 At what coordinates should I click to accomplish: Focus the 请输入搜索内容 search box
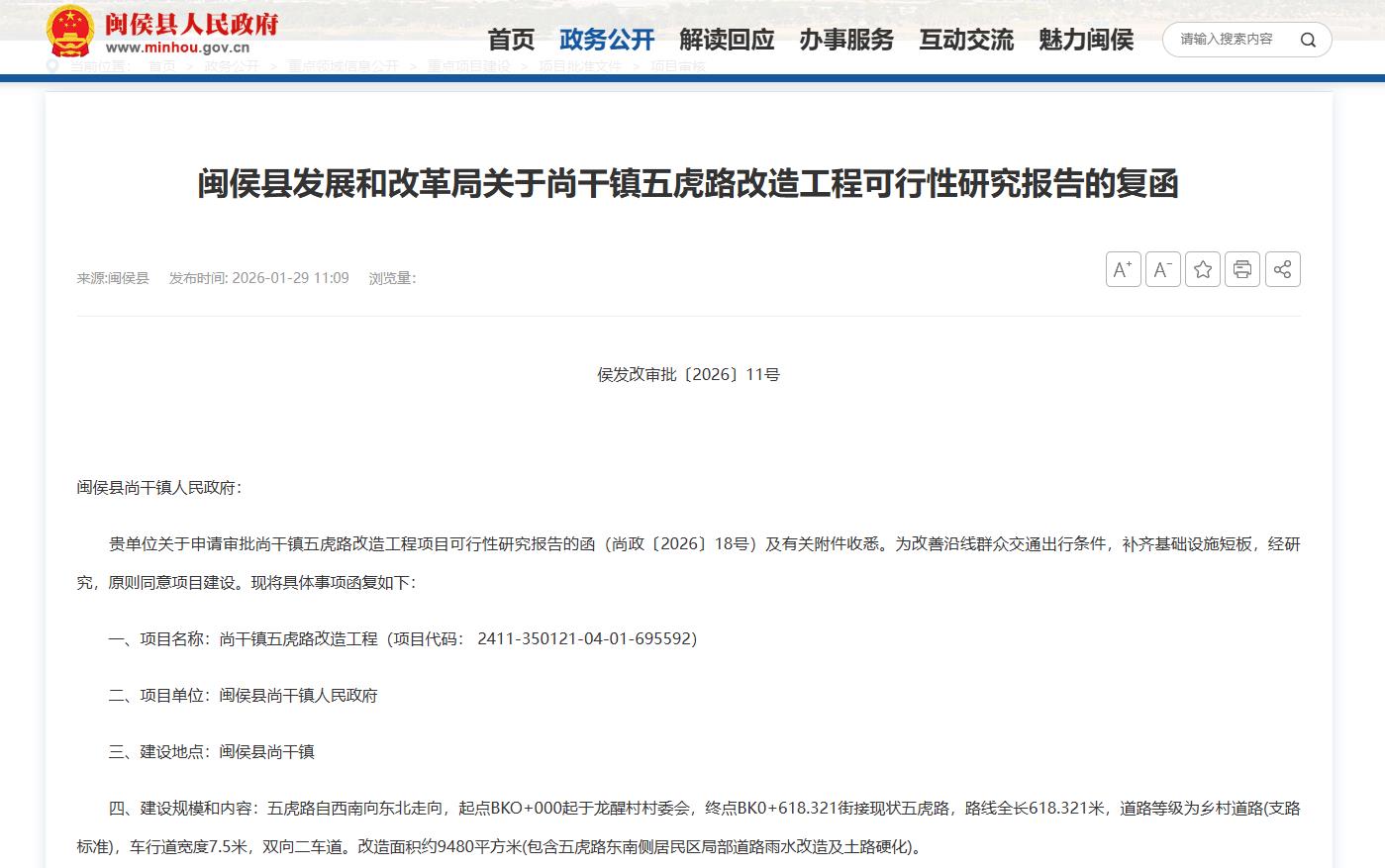[1228, 40]
